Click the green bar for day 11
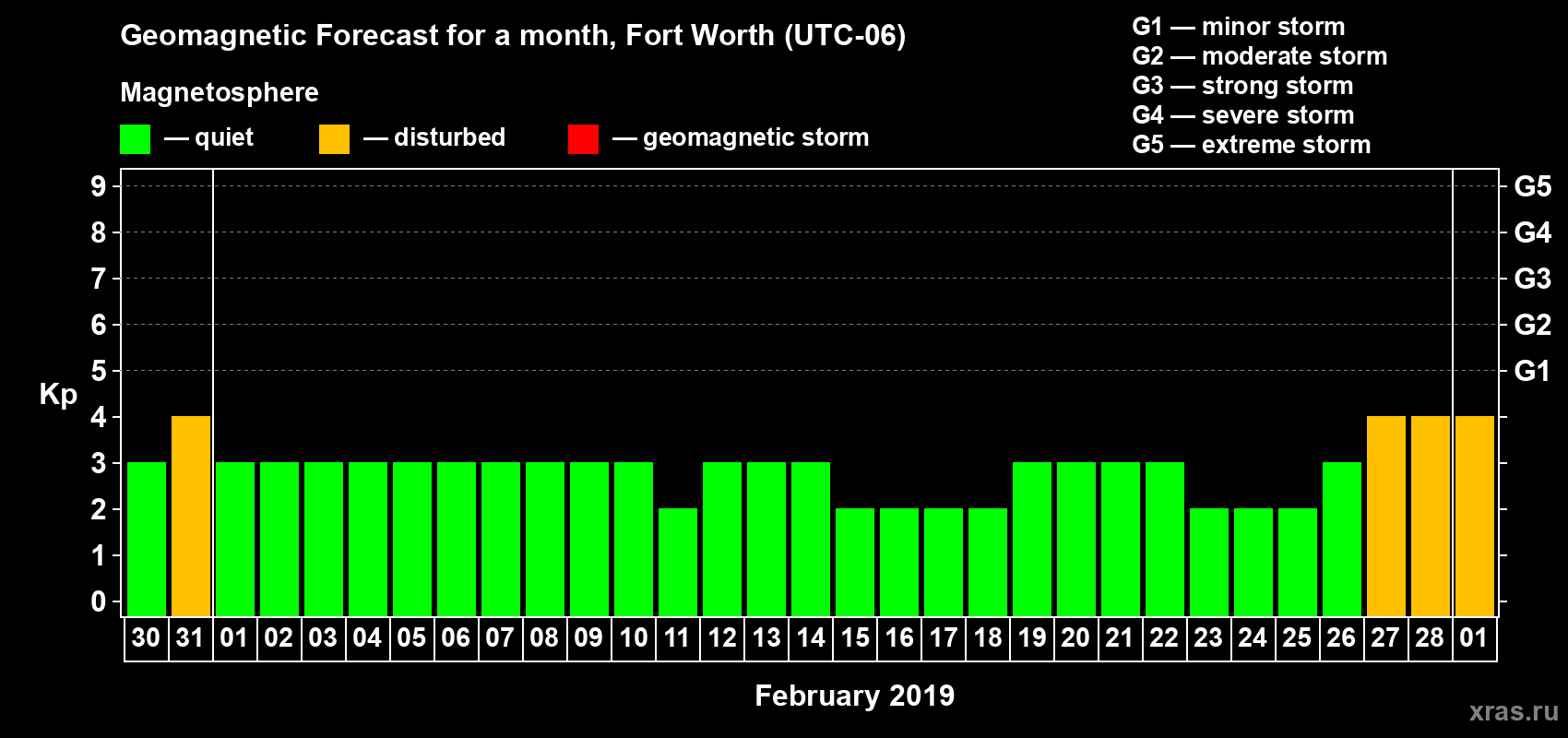Viewport: 1568px width, 738px height. tap(678, 562)
